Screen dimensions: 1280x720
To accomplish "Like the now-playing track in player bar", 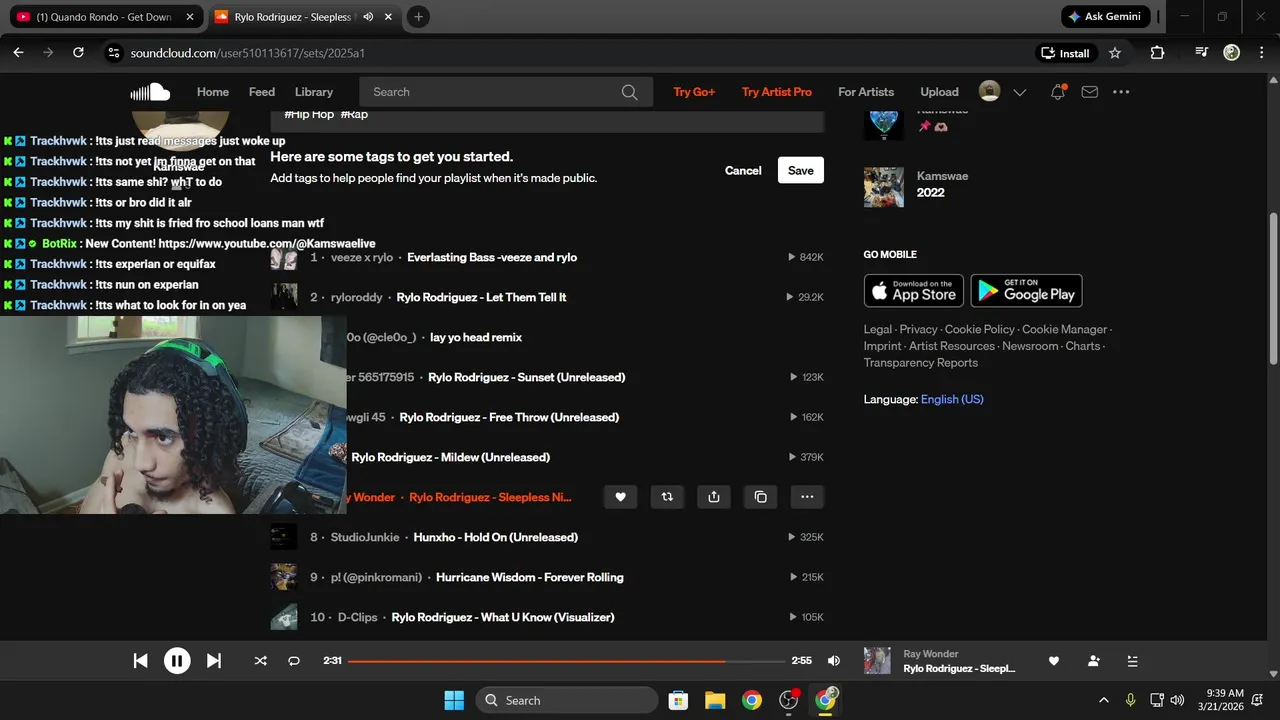I will pyautogui.click(x=1054, y=661).
